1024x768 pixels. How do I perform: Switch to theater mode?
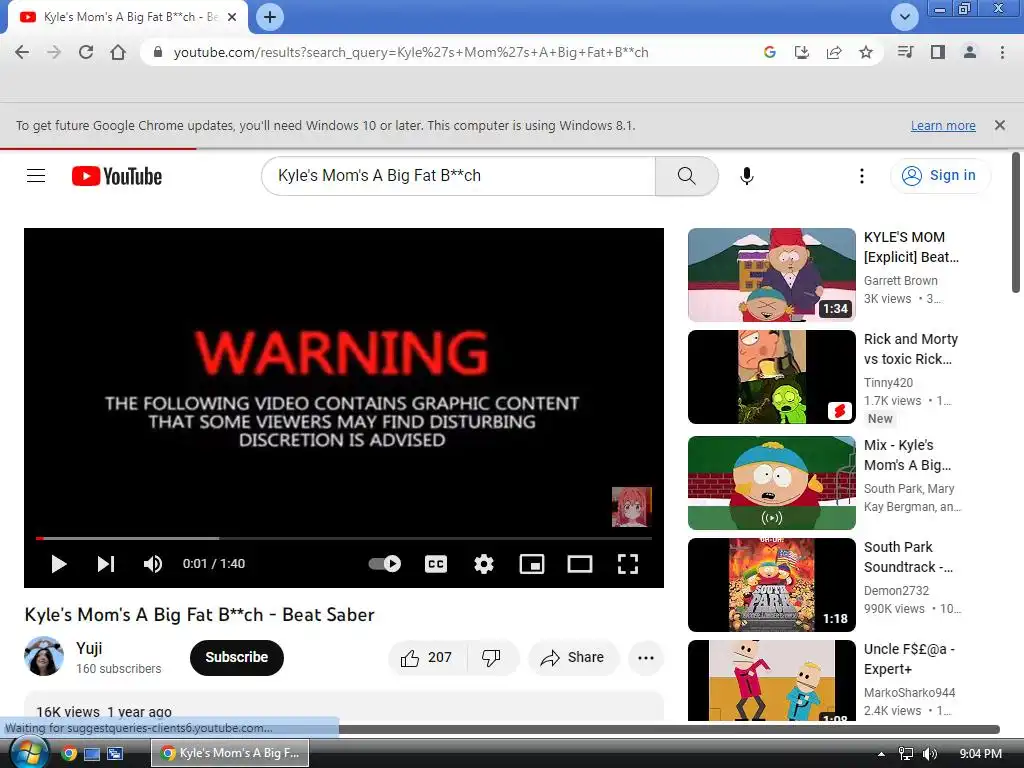coord(580,564)
